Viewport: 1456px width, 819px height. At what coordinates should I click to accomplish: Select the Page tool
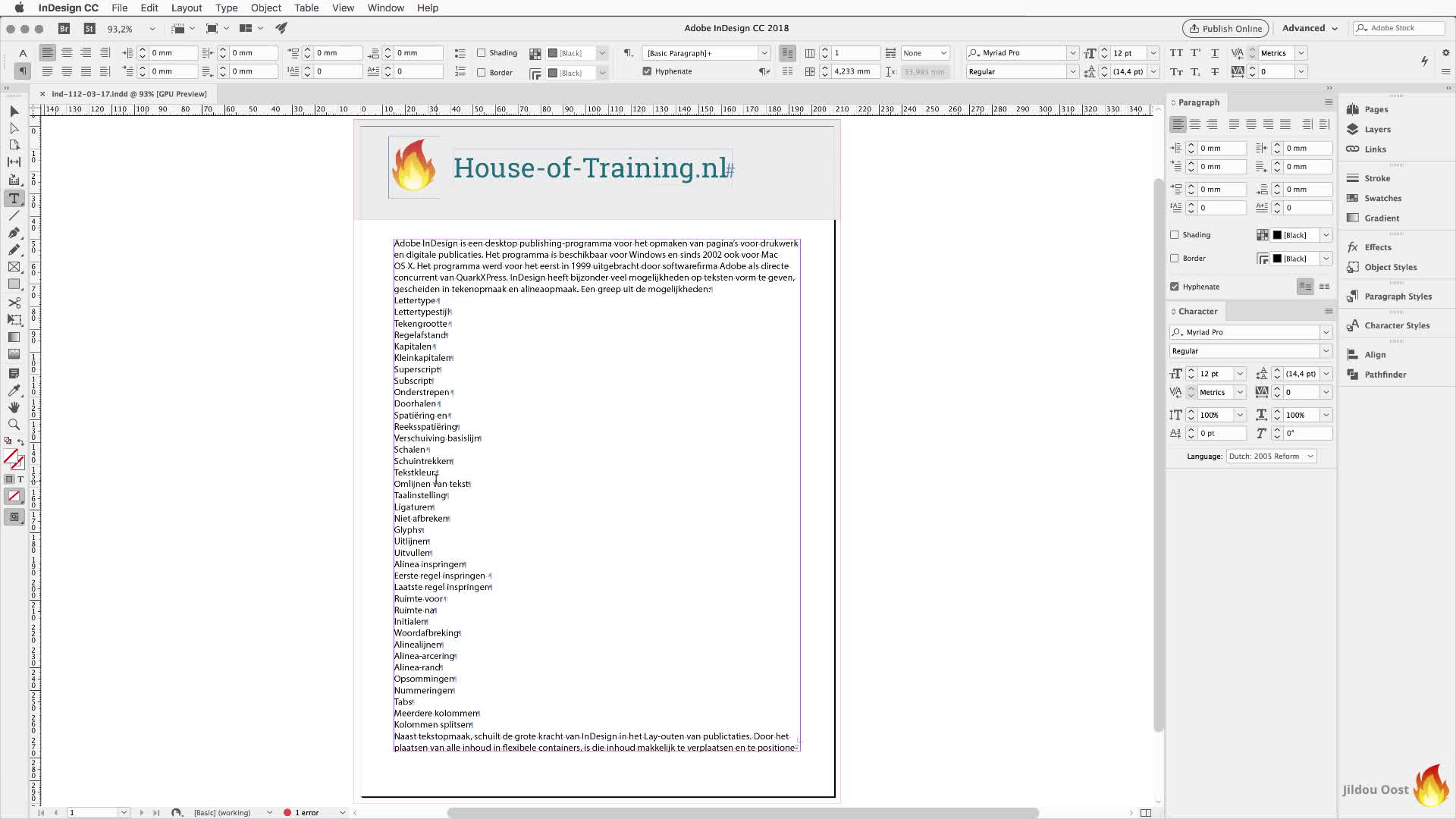click(x=14, y=145)
